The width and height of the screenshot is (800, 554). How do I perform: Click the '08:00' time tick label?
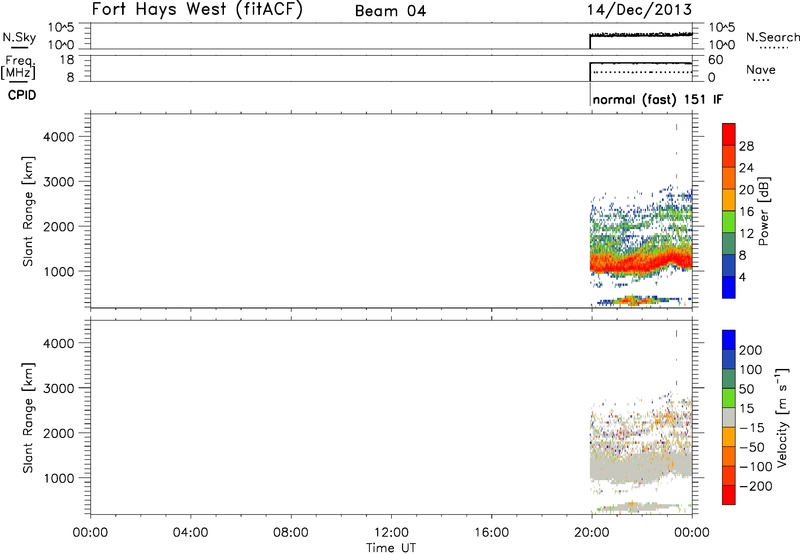pyautogui.click(x=291, y=533)
